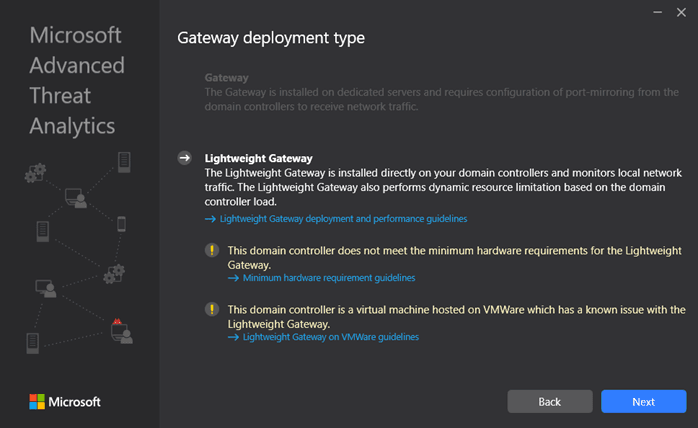The width and height of the screenshot is (698, 428).
Task: Click the Microsoft Advanced Threat Analytics title
Action: (77, 80)
